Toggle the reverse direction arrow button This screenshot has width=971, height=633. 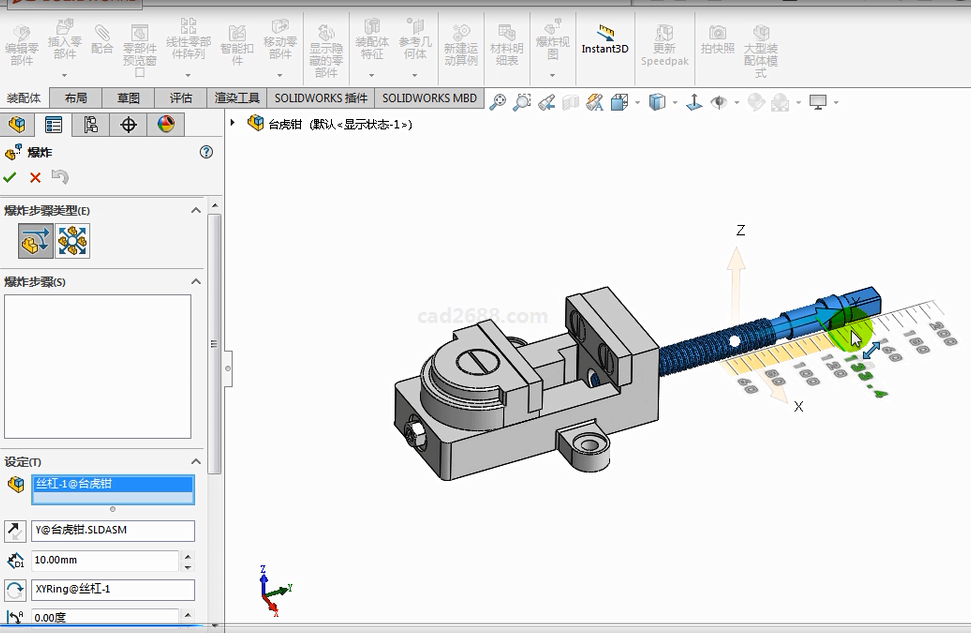click(15, 531)
